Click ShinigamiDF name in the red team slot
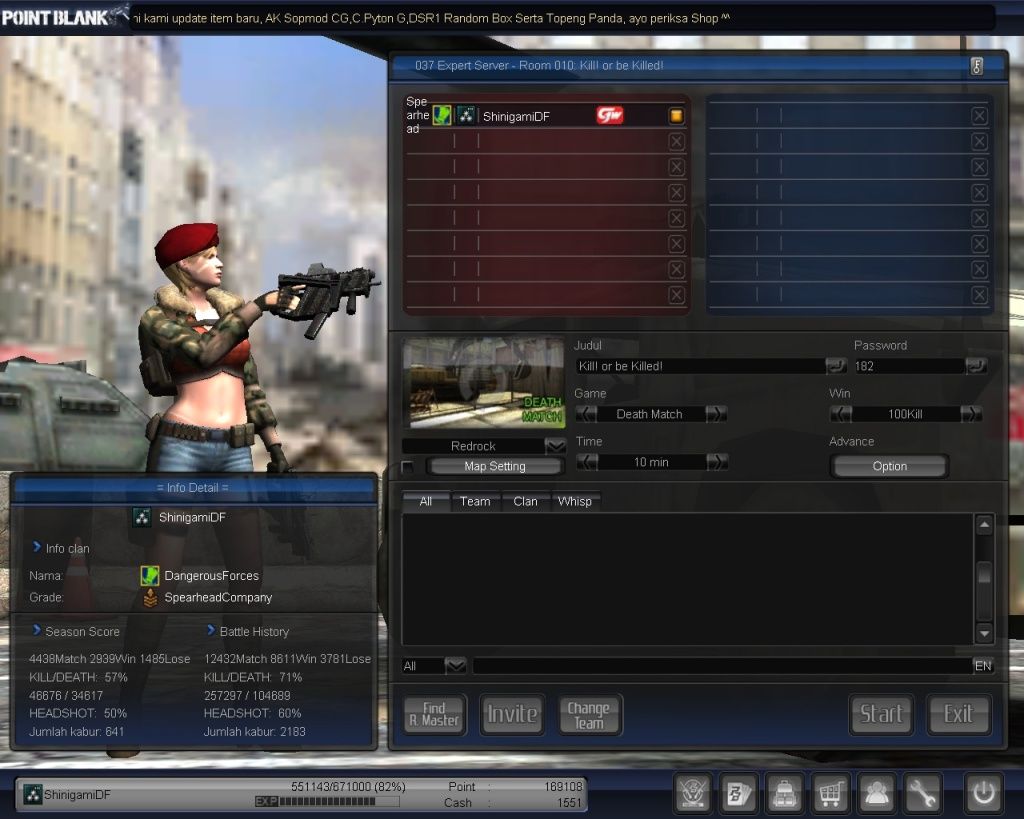Screen dimensions: 1024x819 516,116
